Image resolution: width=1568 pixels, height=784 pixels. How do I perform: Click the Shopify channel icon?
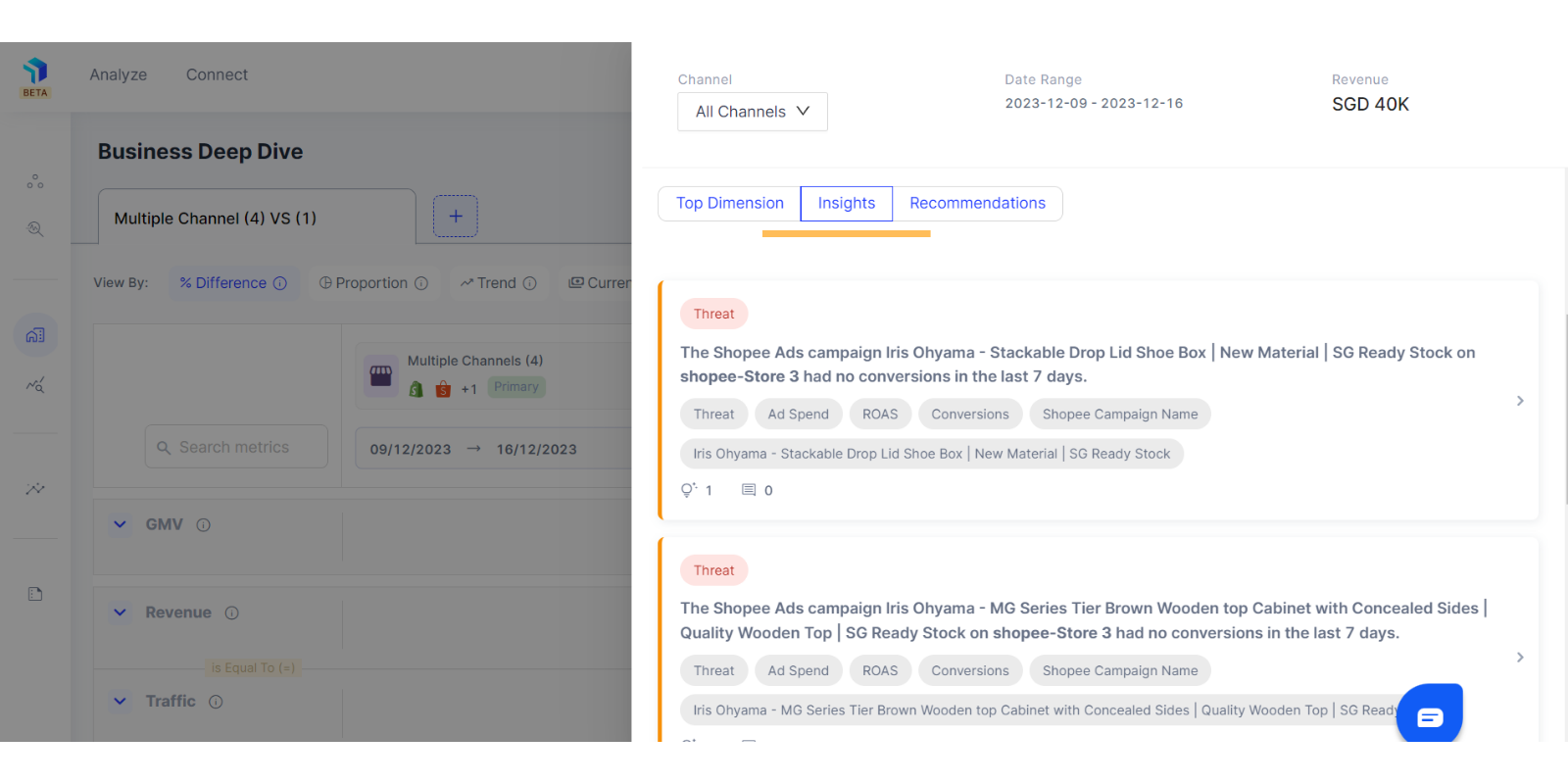pos(416,389)
